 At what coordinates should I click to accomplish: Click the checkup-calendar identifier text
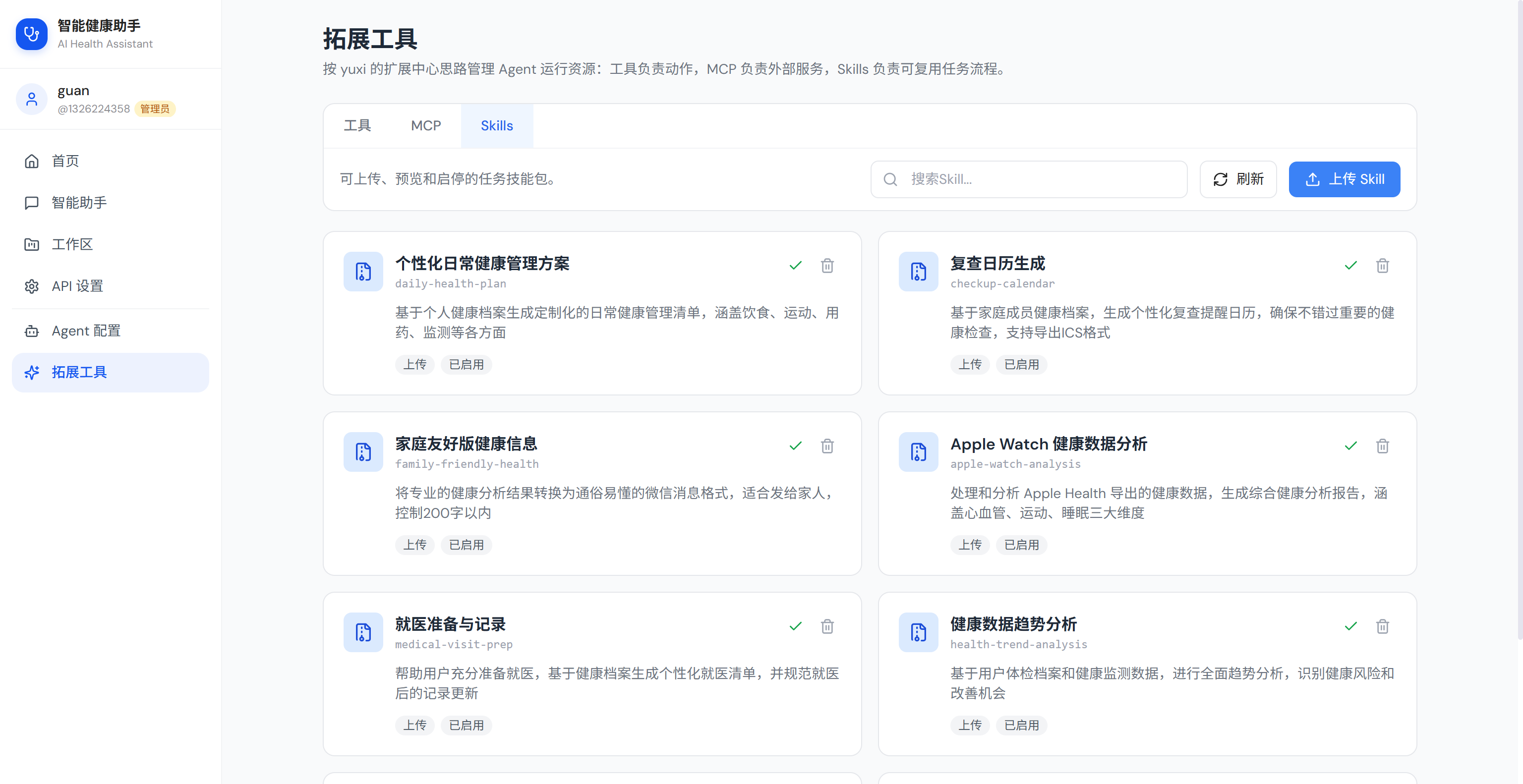(1002, 283)
